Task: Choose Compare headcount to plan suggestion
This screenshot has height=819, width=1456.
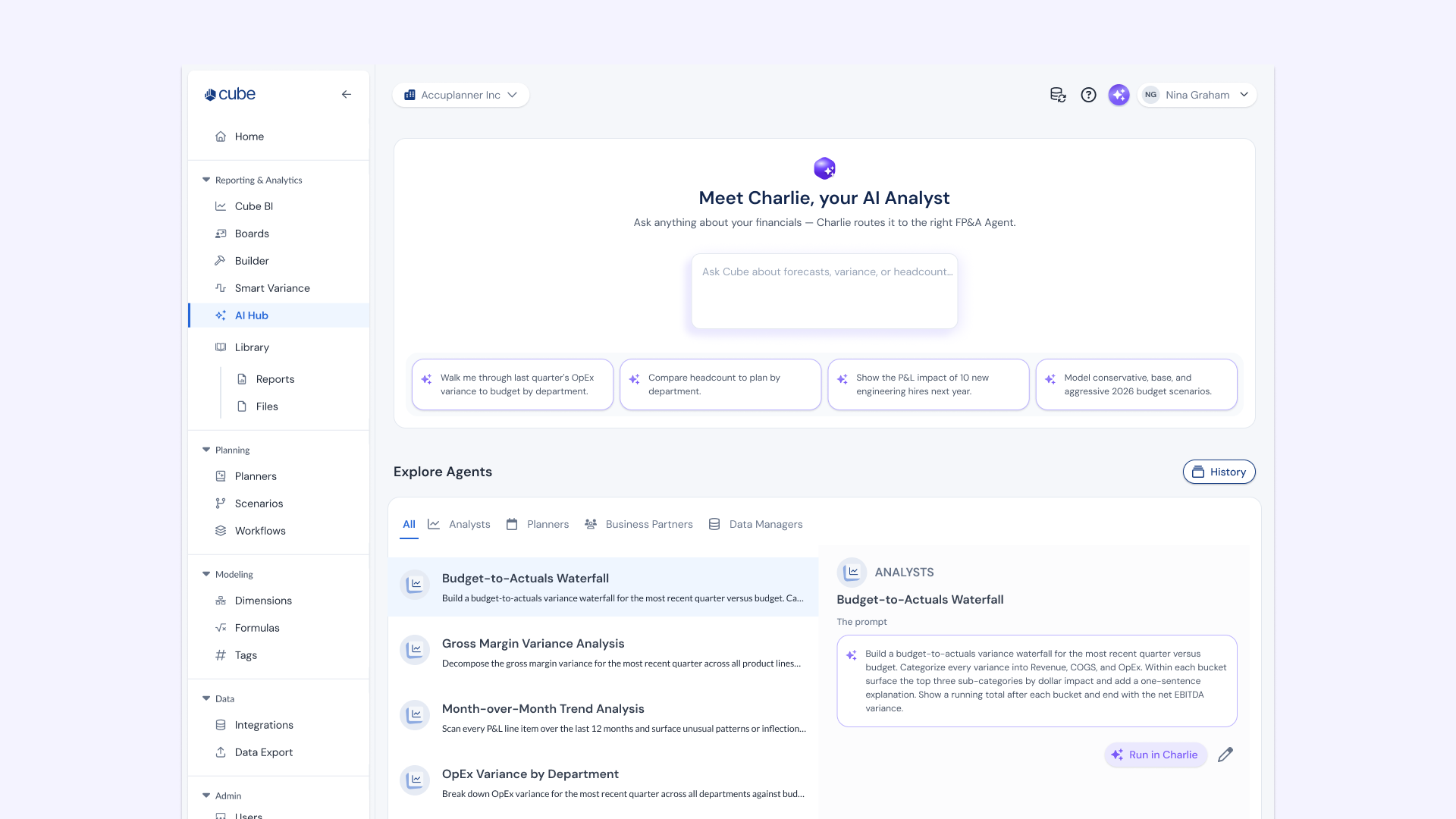Action: click(720, 384)
